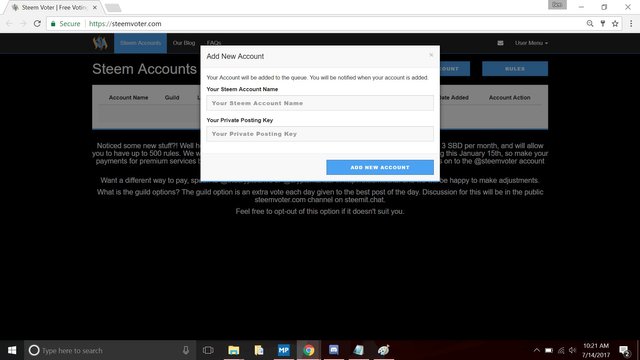The width and height of the screenshot is (640, 360).
Task: Expand the User Menu dropdown
Action: coord(531,43)
